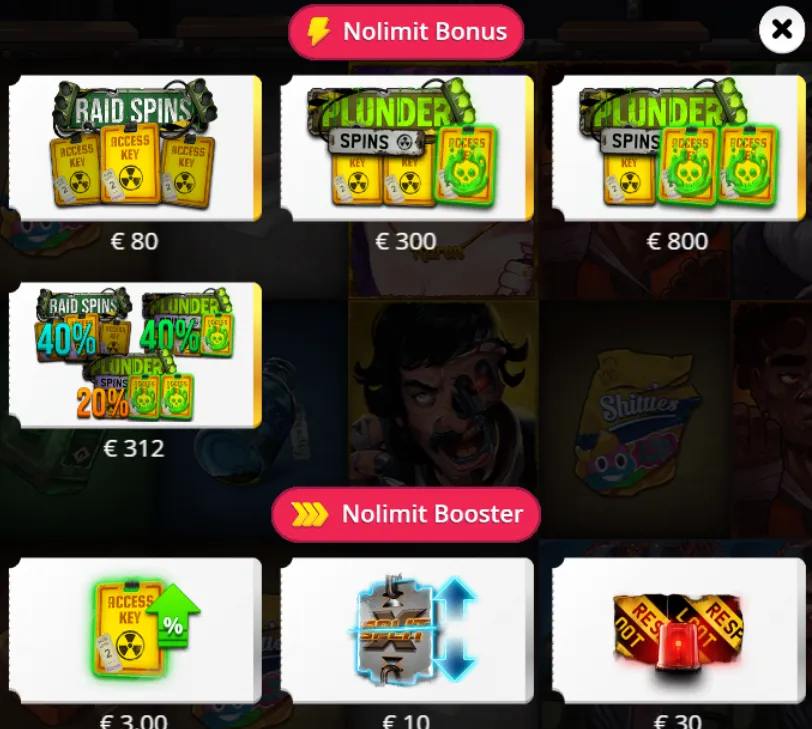The image size is (812, 729).
Task: Click the Nolimit Booster header button
Action: coord(406,514)
